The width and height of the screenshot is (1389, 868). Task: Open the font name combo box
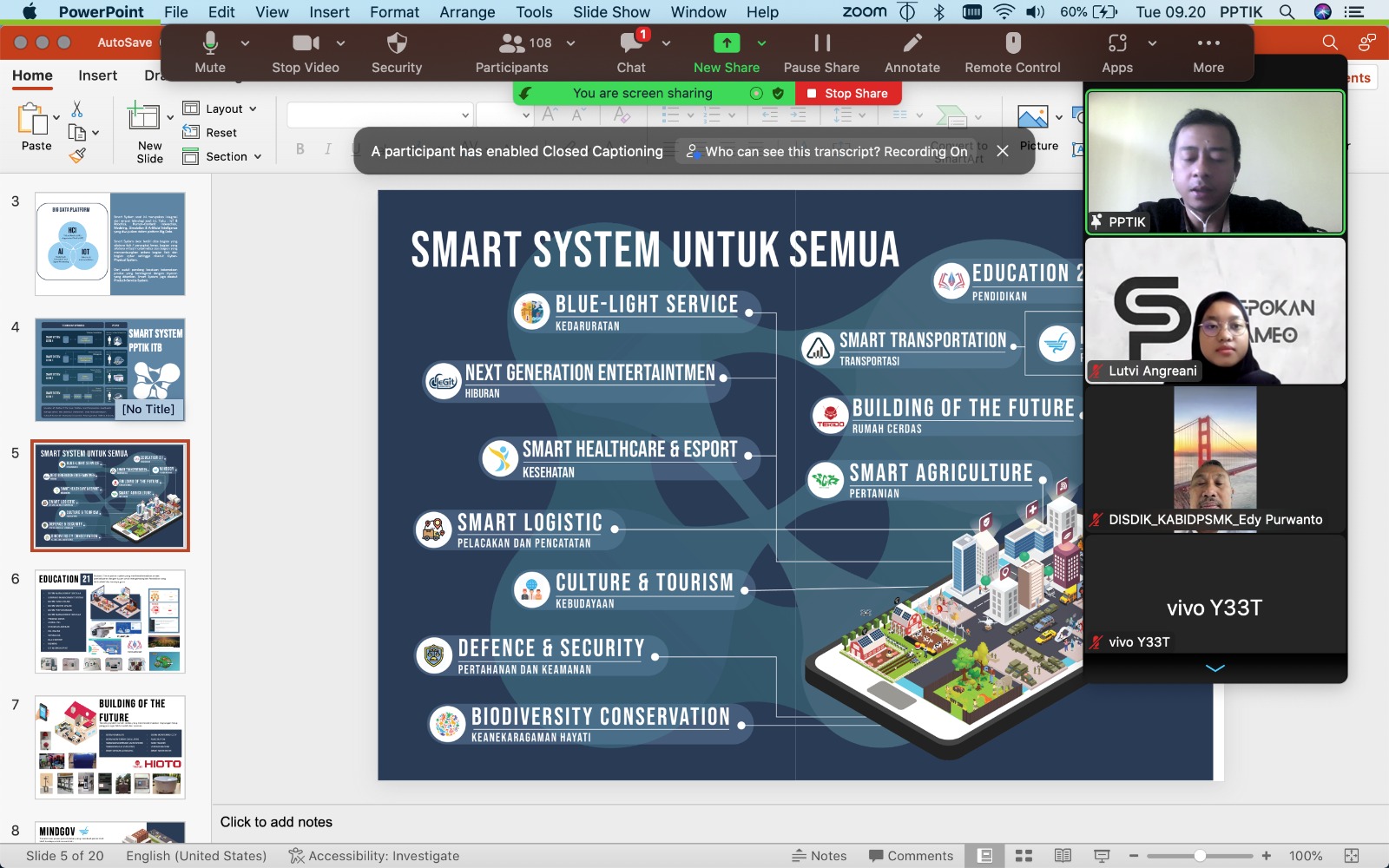380,115
